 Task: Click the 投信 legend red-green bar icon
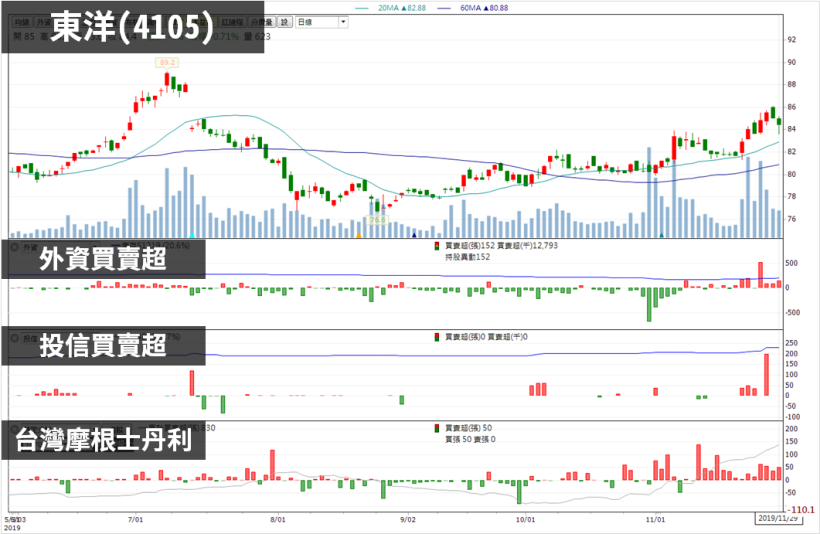(x=437, y=337)
